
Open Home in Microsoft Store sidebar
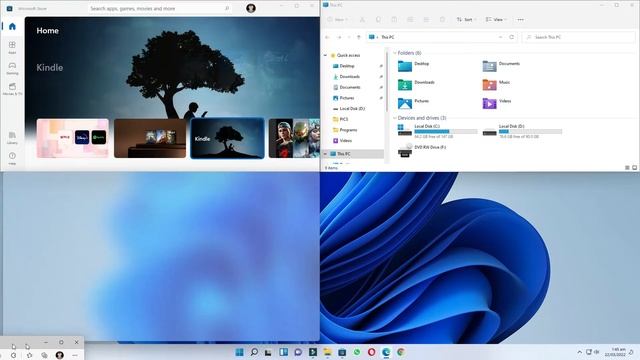[x=12, y=27]
